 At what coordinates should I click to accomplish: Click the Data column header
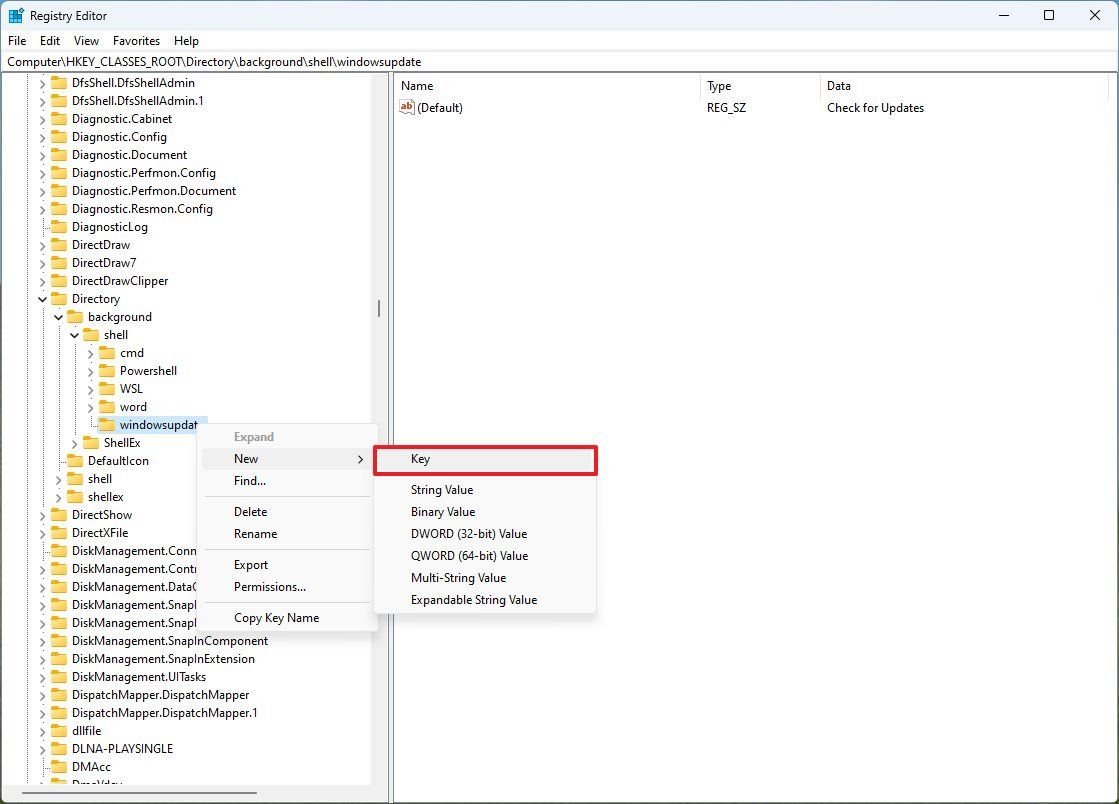pos(838,86)
